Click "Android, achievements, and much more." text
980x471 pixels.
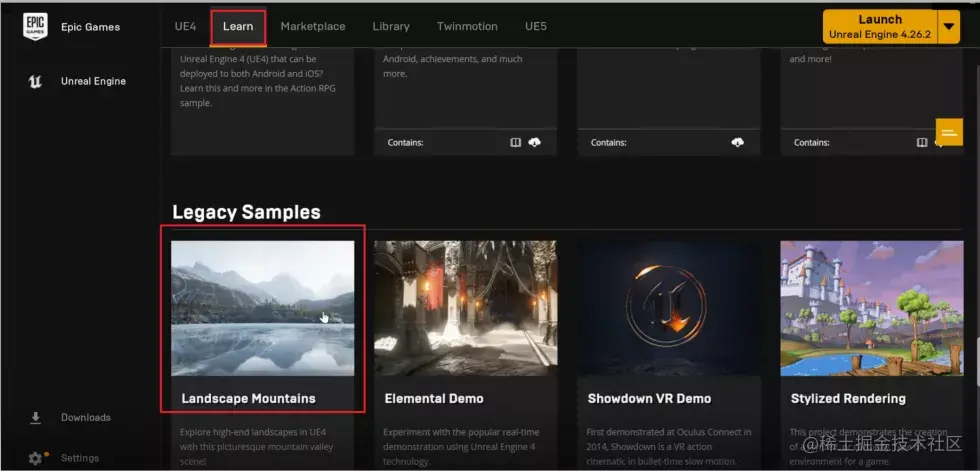pos(452,66)
